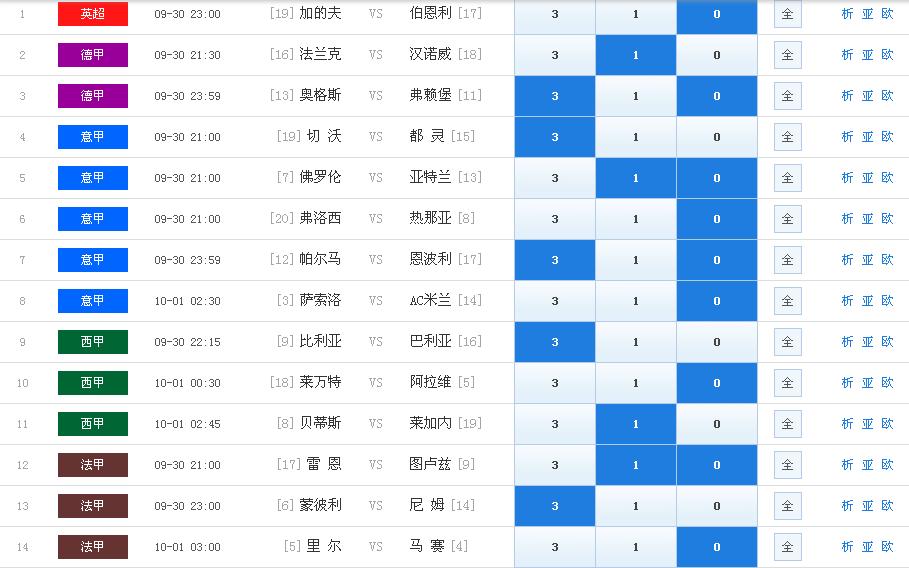Click 全 button in 雷恩 row
The height and width of the screenshot is (568, 909).
click(x=788, y=465)
